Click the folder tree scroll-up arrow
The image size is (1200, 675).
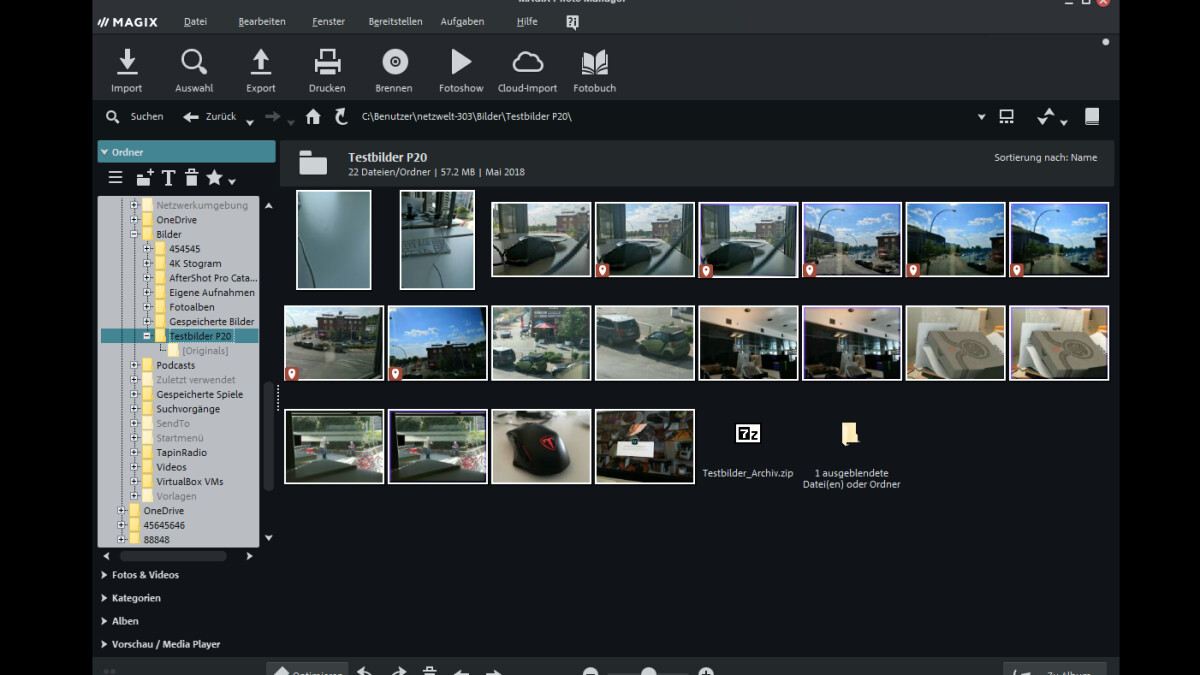(268, 206)
